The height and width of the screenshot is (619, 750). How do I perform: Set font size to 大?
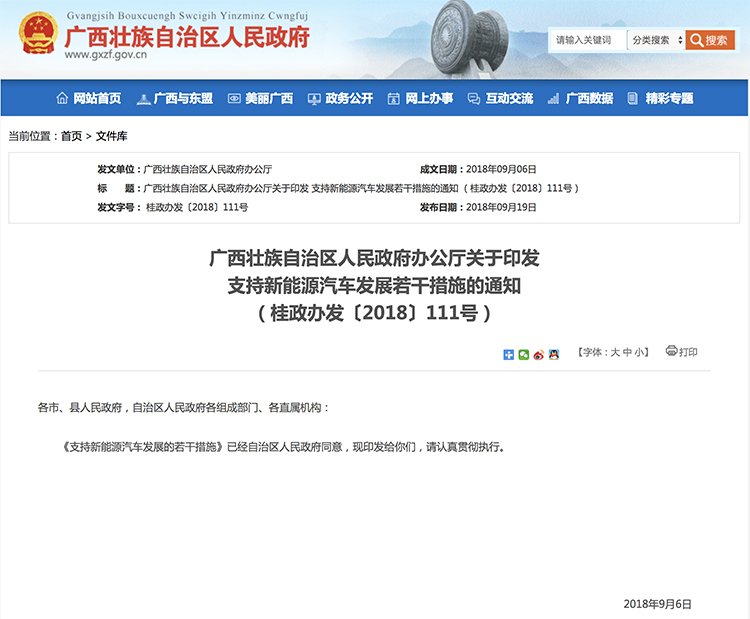click(615, 353)
